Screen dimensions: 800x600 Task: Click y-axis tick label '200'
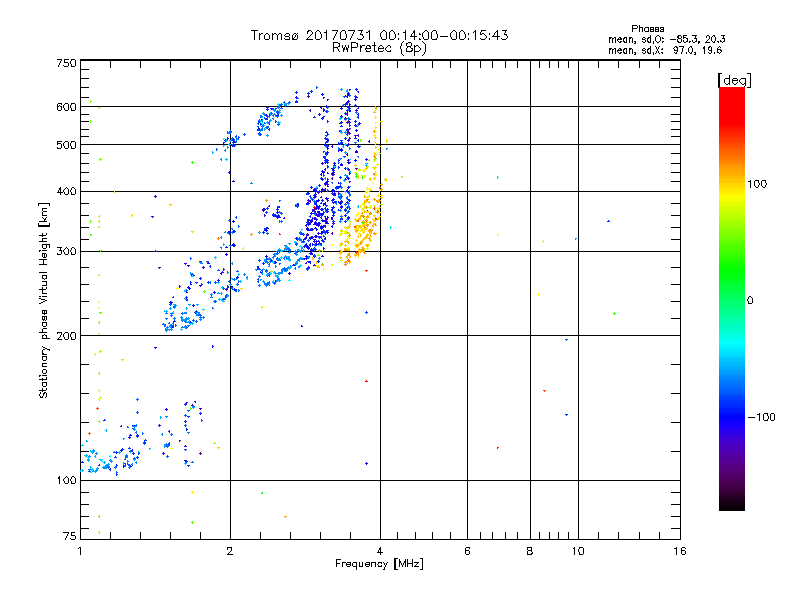[x=66, y=336]
